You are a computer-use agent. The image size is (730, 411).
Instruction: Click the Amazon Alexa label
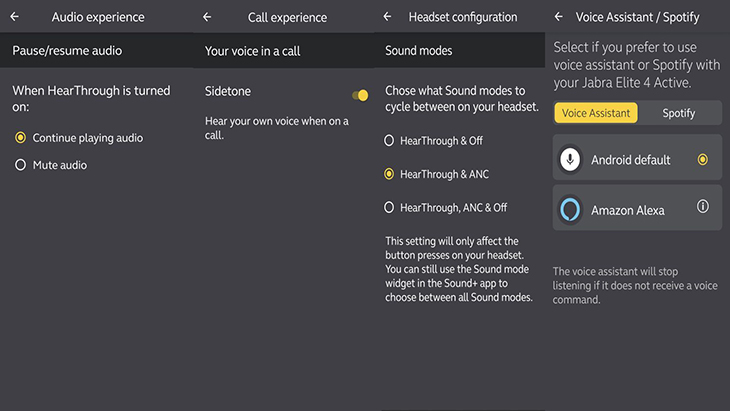click(628, 210)
